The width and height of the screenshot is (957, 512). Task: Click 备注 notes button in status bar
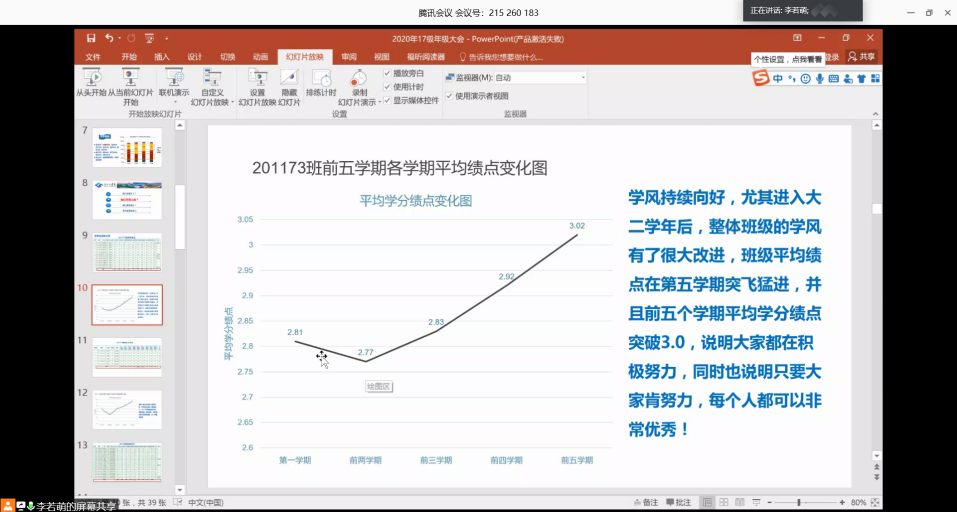click(x=646, y=501)
